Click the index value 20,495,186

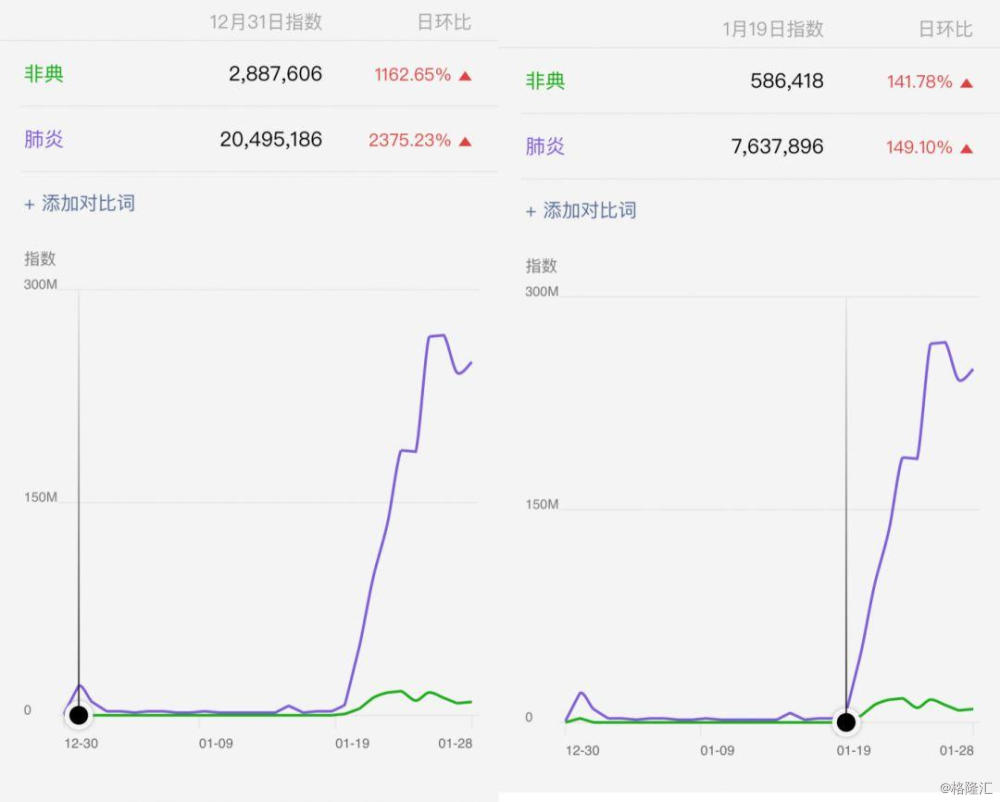271,140
